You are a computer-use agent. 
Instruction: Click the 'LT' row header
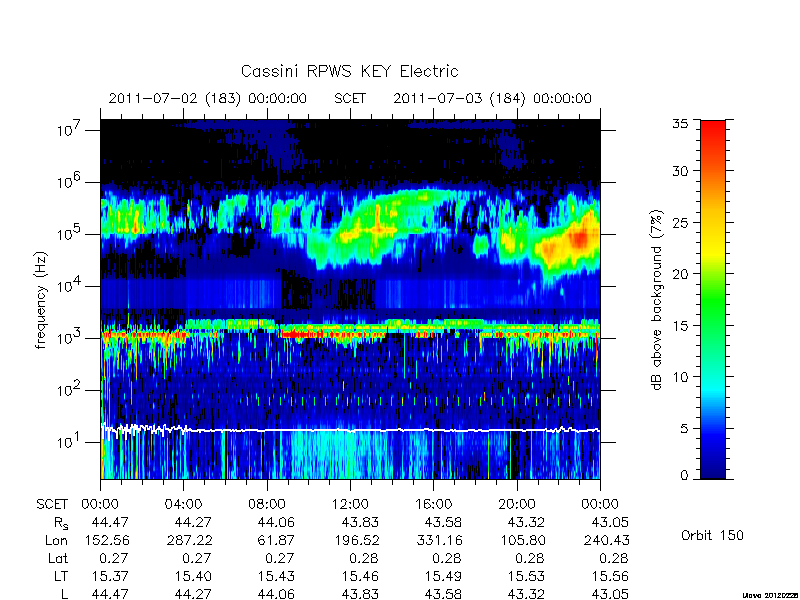[61, 577]
